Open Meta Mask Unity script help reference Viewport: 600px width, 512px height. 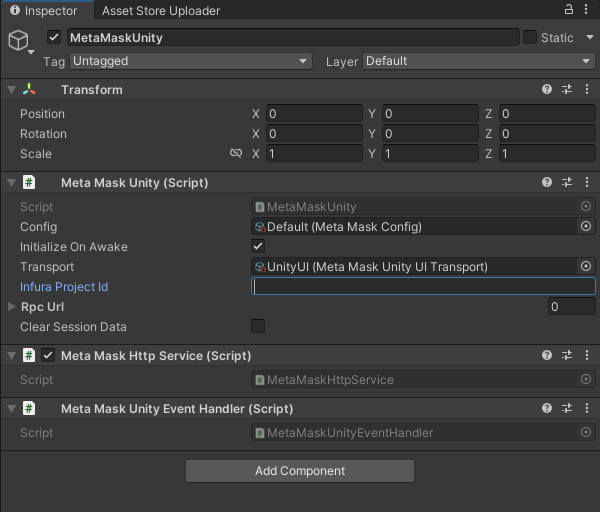pos(547,182)
